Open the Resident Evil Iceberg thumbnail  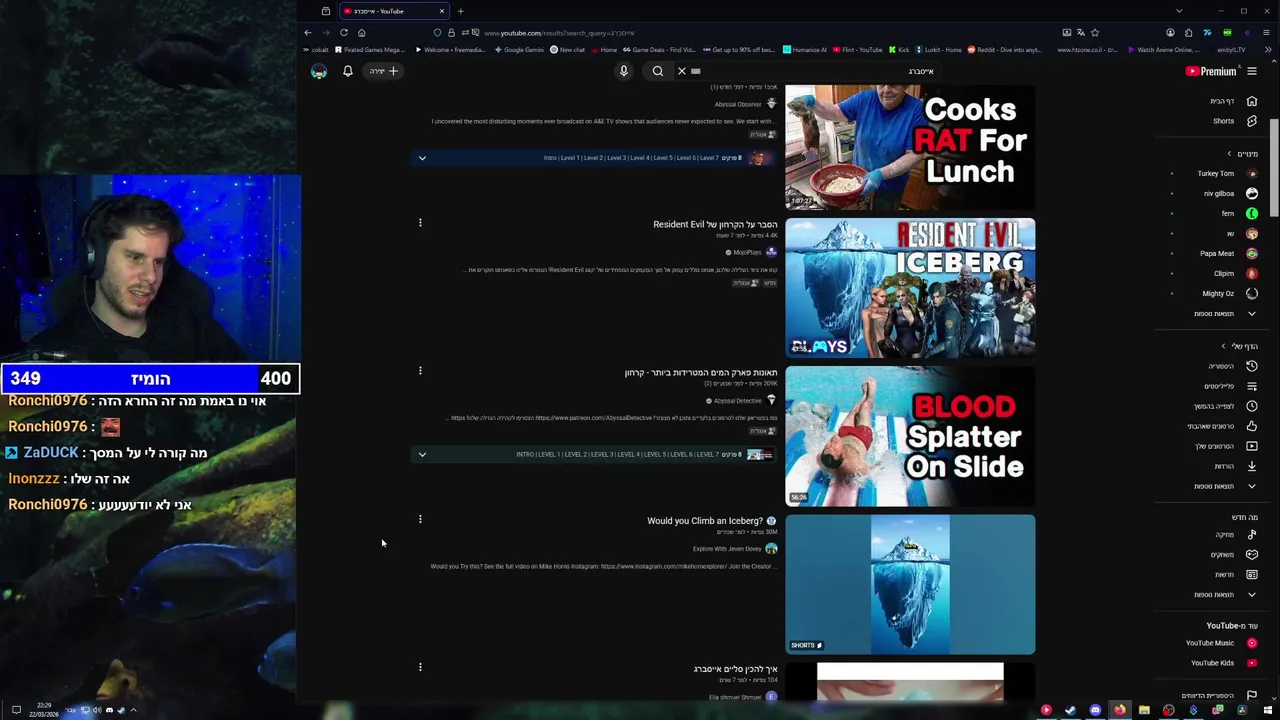pyautogui.click(x=910, y=288)
